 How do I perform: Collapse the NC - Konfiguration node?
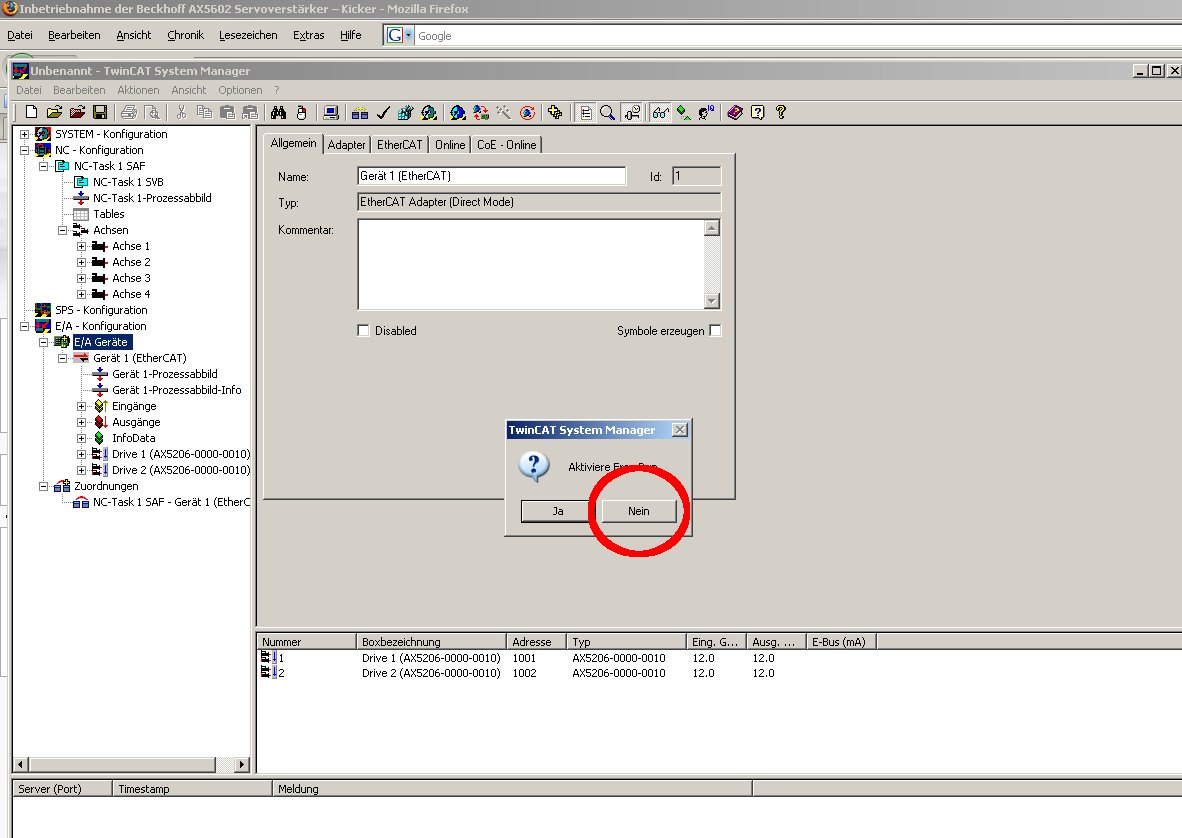pyautogui.click(x=24, y=150)
